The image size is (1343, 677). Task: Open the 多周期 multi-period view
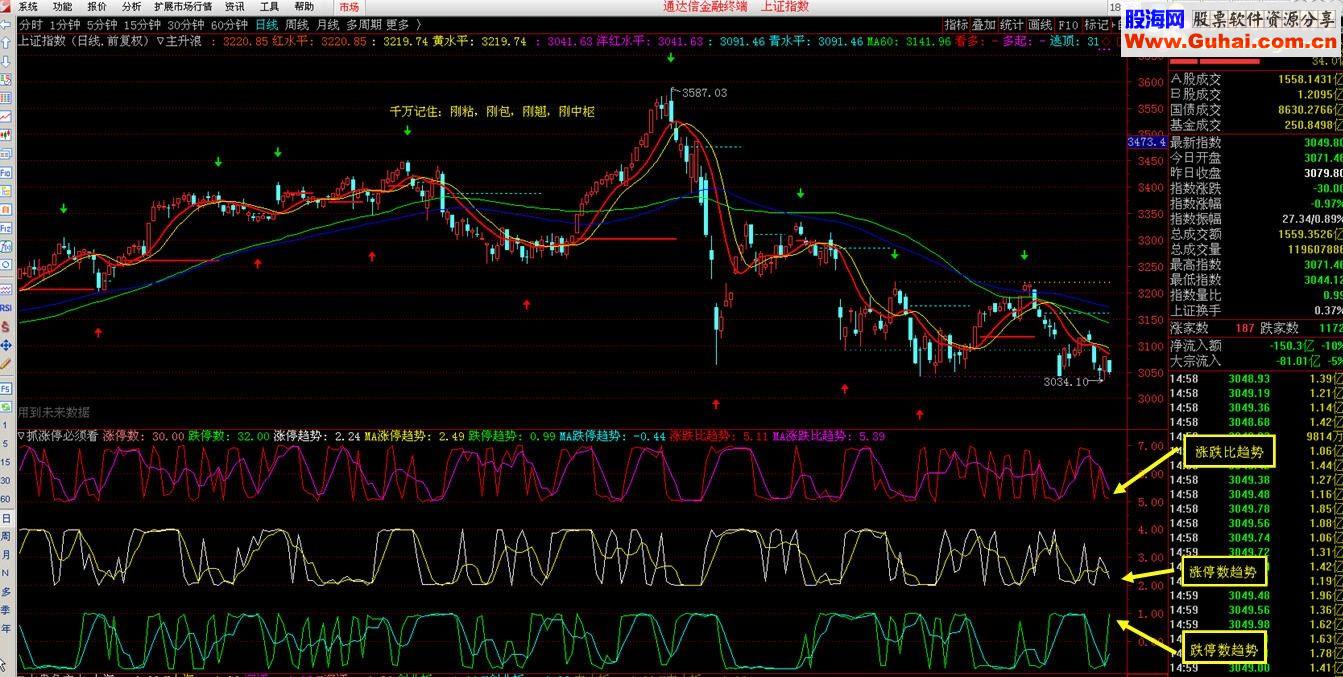364,25
